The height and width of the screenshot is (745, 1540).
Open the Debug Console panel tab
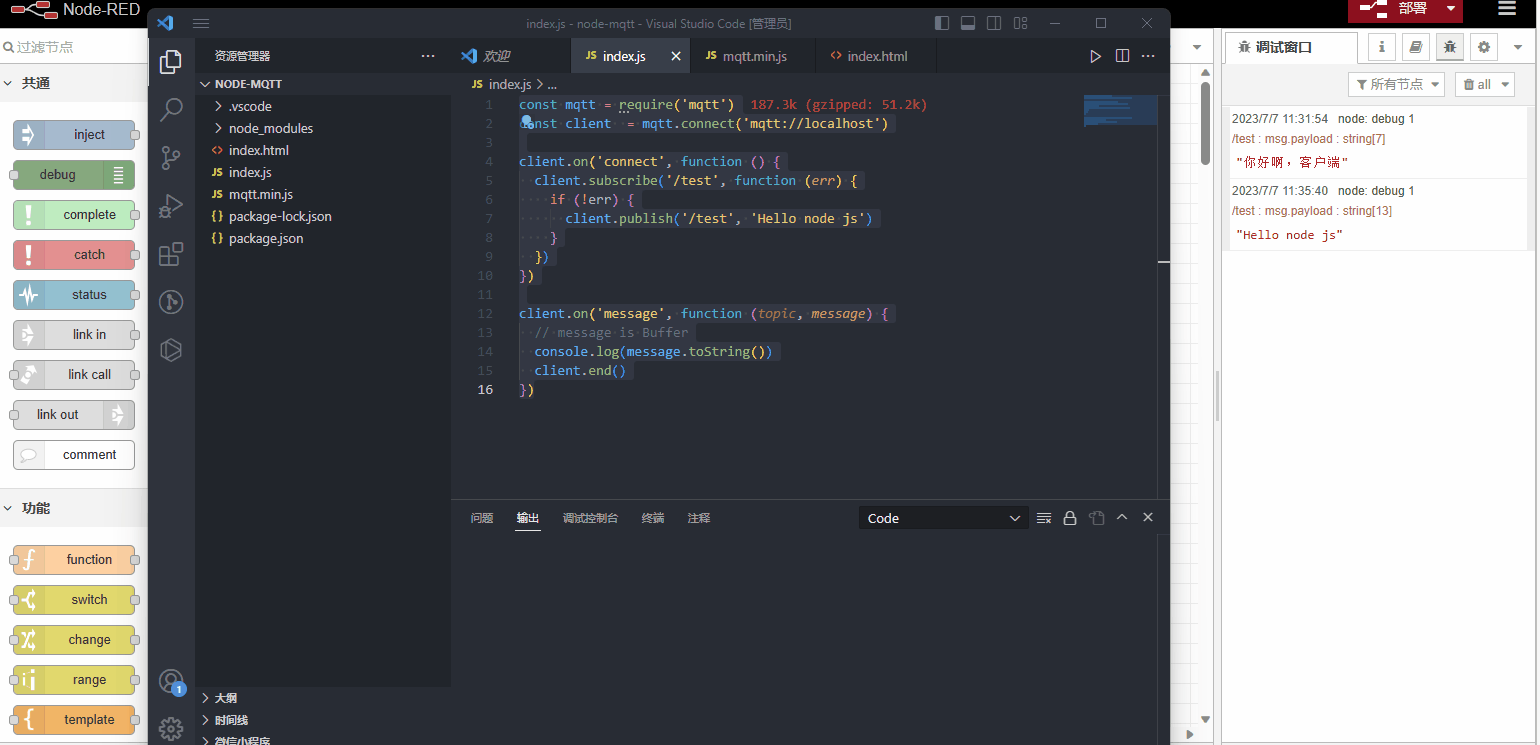590,518
